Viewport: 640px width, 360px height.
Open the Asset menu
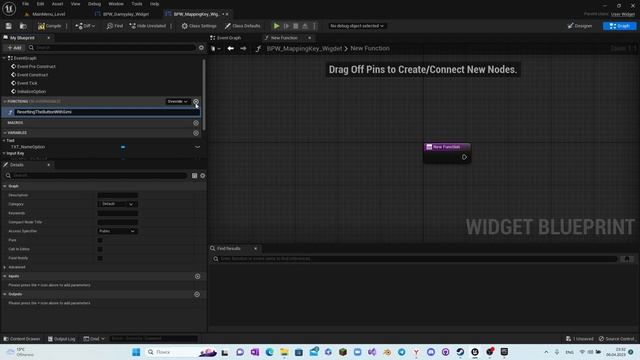coord(58,4)
